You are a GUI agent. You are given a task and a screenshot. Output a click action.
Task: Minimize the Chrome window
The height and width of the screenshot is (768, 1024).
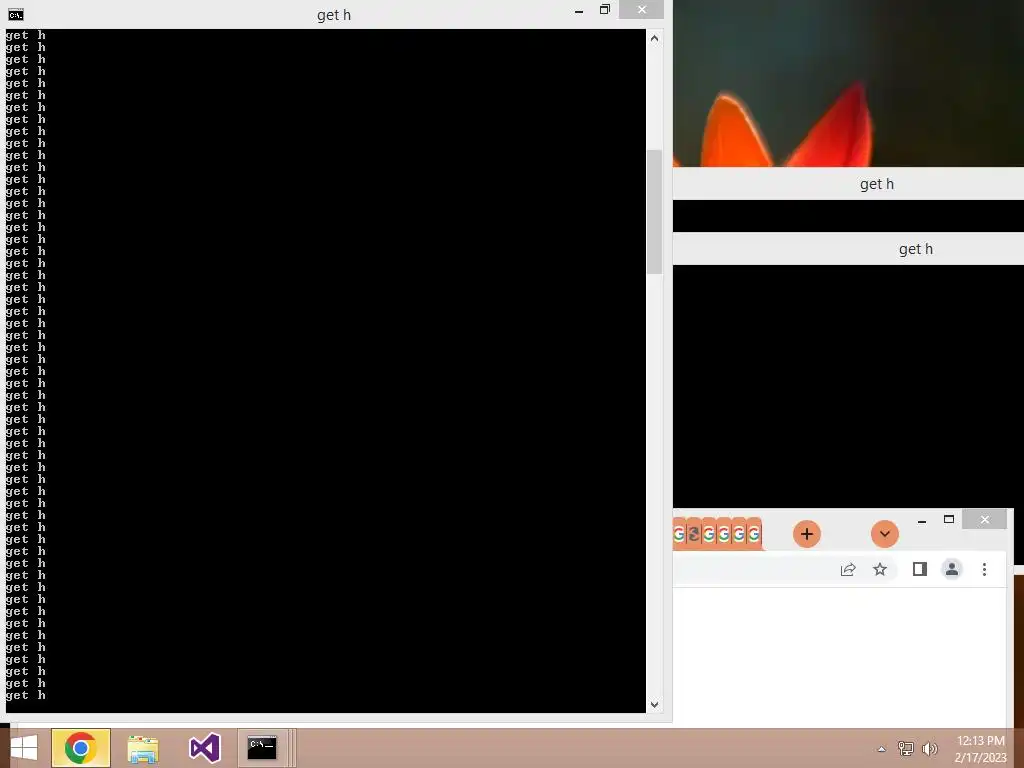(x=921, y=520)
